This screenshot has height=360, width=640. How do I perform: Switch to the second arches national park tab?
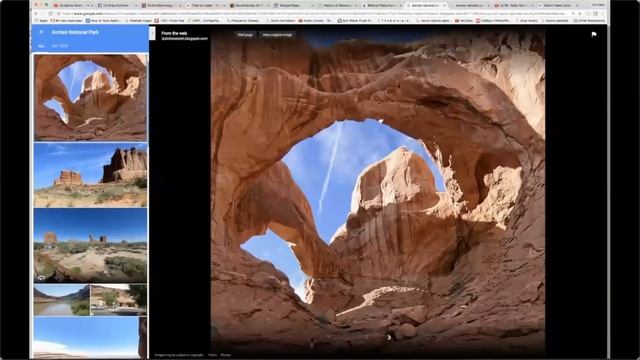(x=470, y=6)
